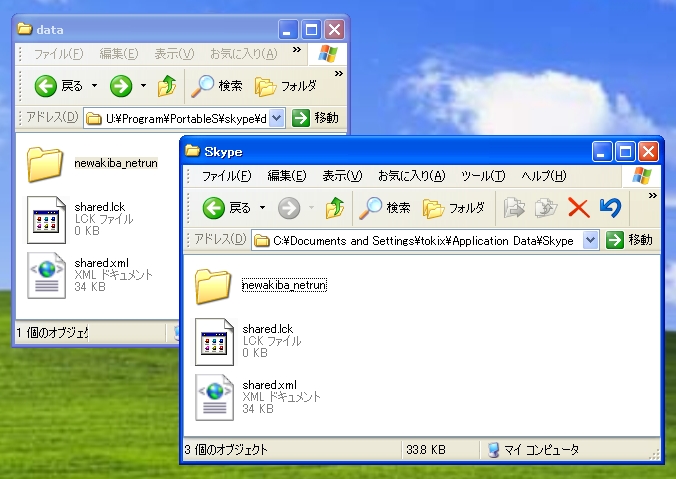676x479 pixels.
Task: Click the Move To icon in Skype toolbar
Action: [x=514, y=208]
